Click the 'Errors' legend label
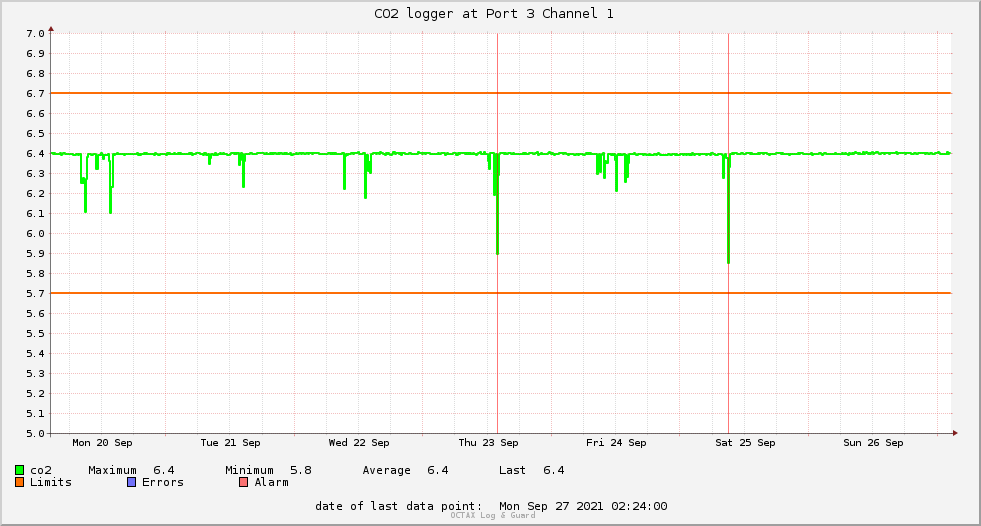This screenshot has width=981, height=526. tap(163, 482)
